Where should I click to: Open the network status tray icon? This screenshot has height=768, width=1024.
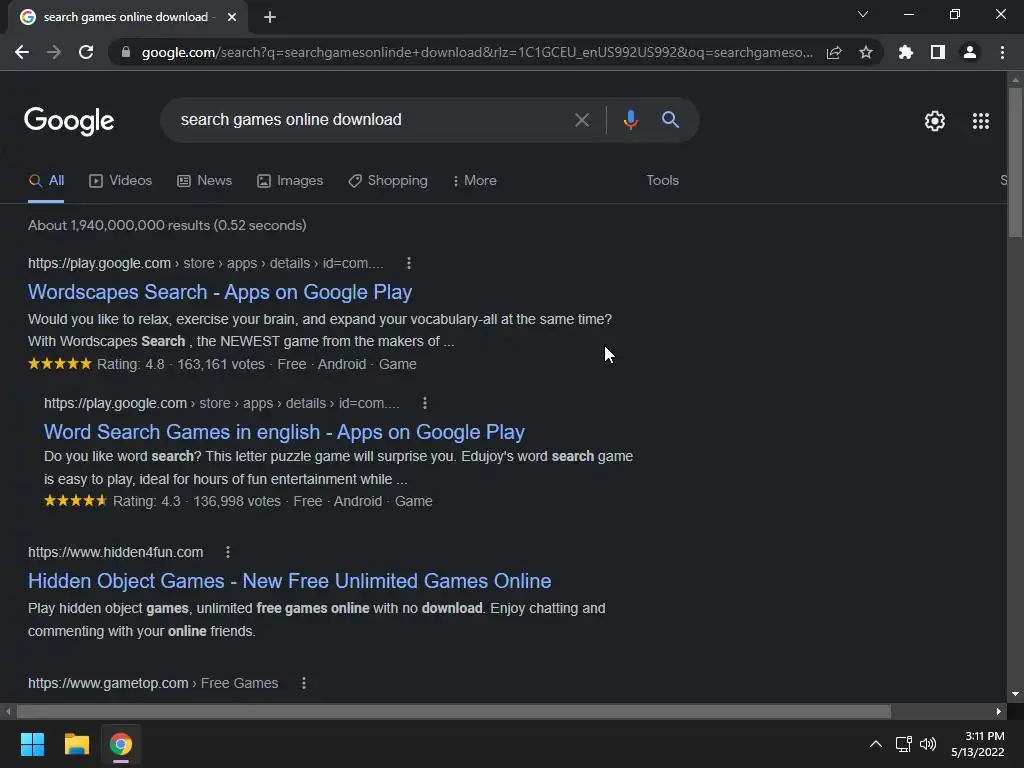coord(904,744)
